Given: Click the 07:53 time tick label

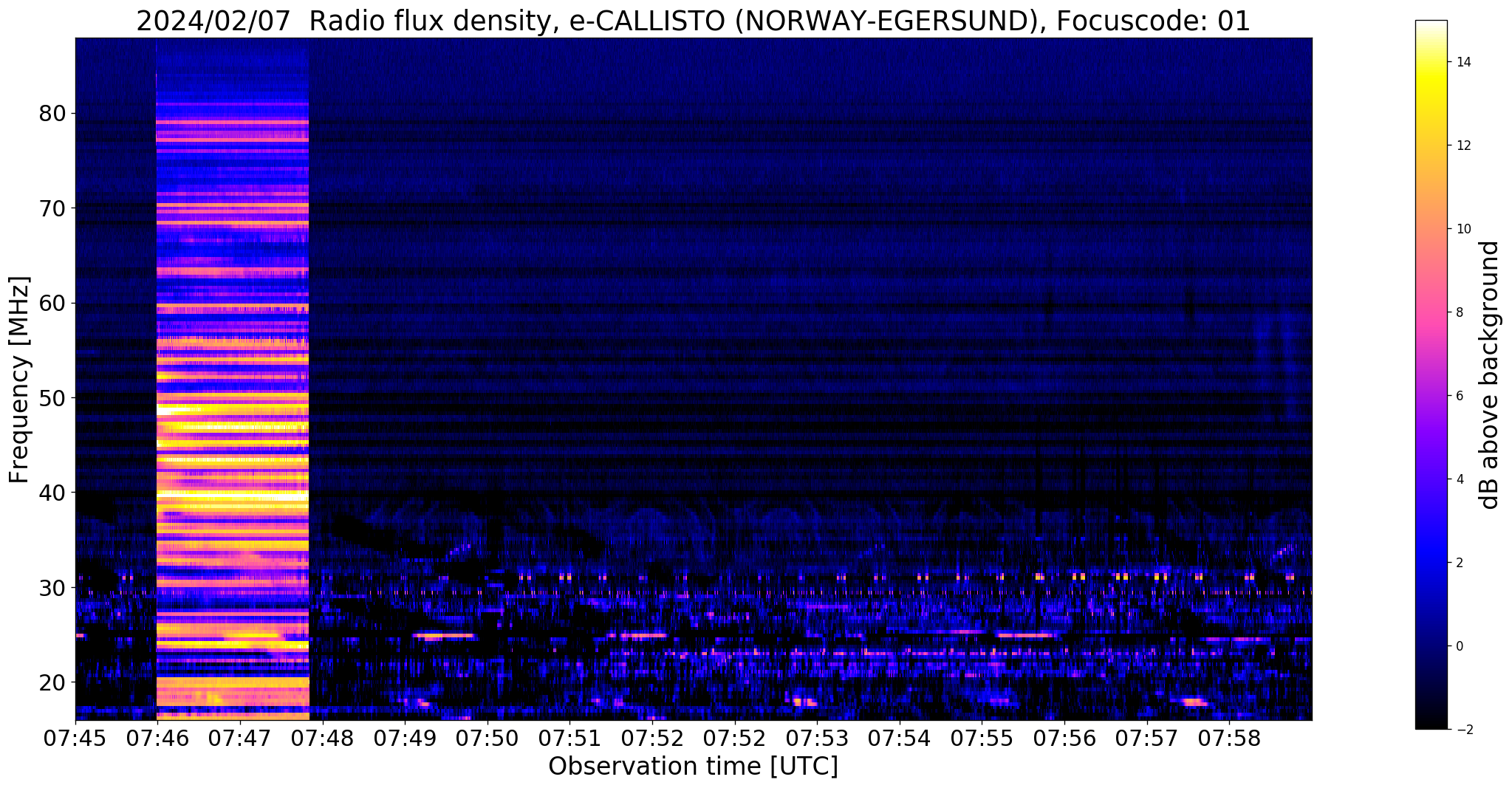Looking at the screenshot, I should [x=818, y=737].
